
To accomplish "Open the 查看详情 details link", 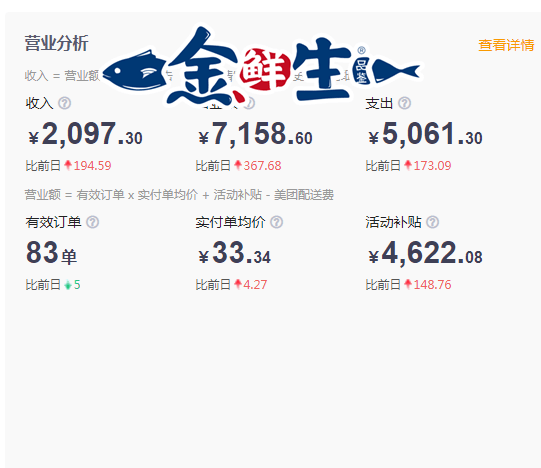I will coord(506,45).
